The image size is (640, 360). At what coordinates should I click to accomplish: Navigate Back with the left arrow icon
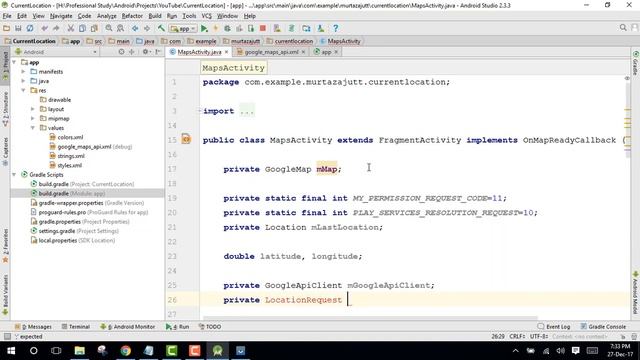tap(135, 28)
